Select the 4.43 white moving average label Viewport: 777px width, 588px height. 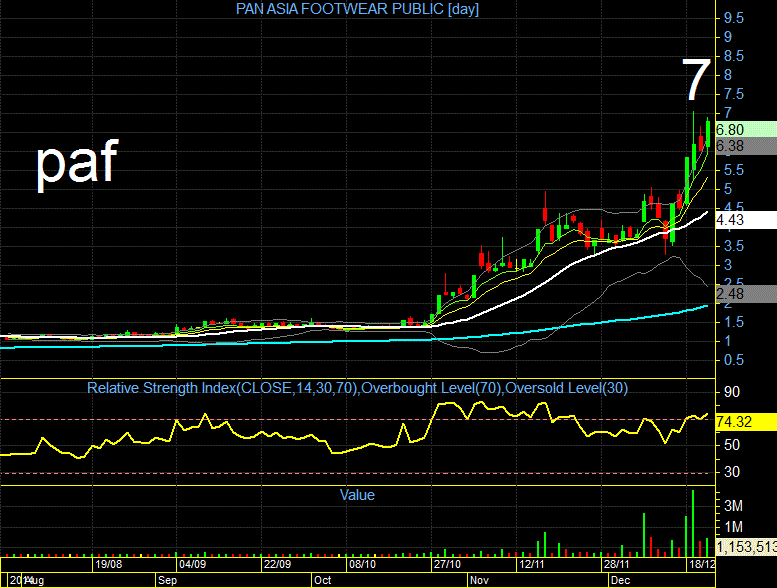(746, 219)
